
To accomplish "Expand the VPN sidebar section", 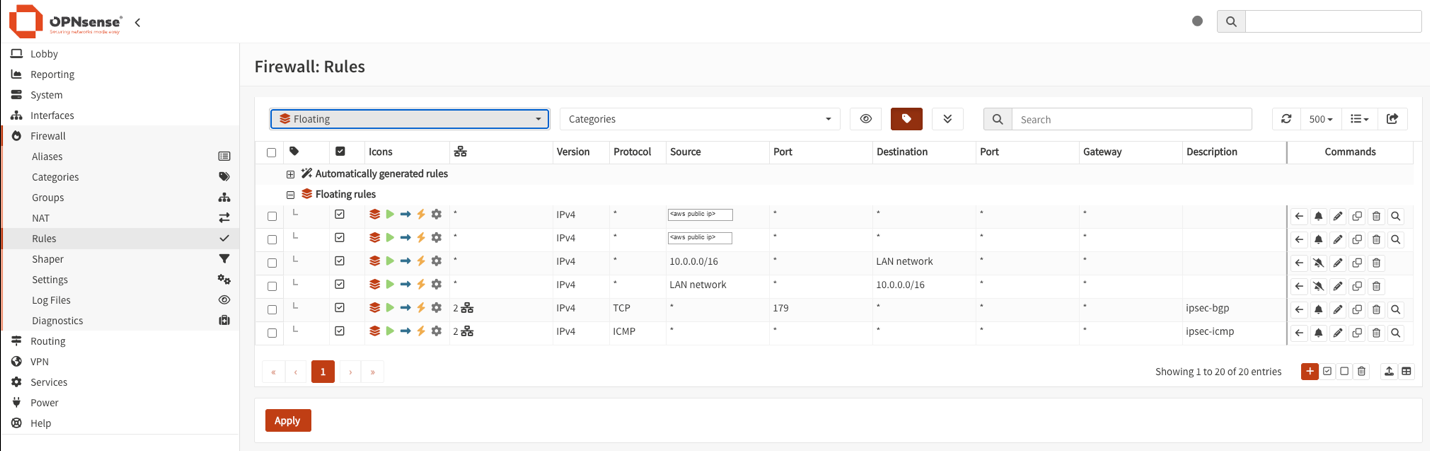I will coord(120,362).
